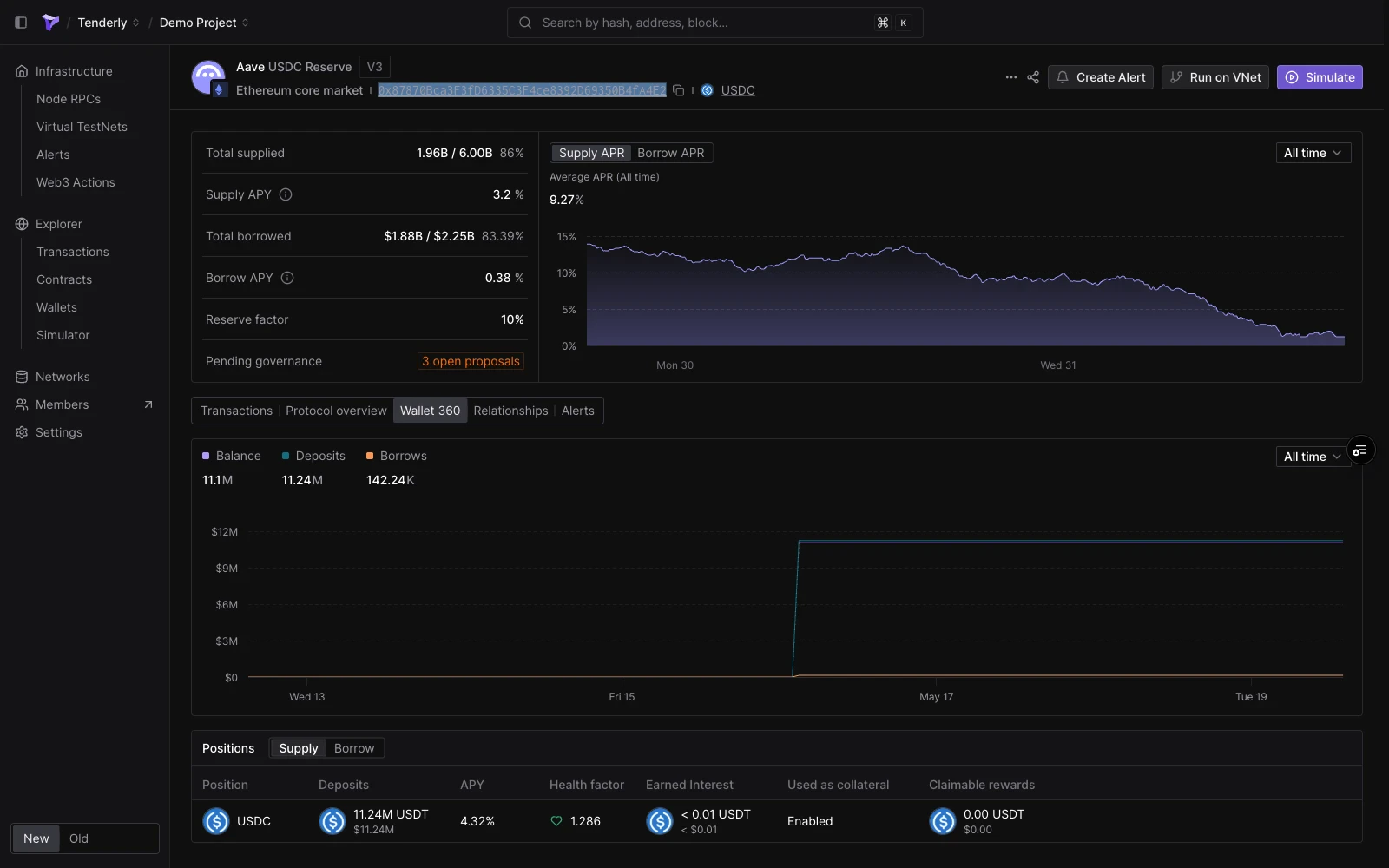Toggle the Deposits series legend
Screen dimensions: 1389x868
[313, 456]
